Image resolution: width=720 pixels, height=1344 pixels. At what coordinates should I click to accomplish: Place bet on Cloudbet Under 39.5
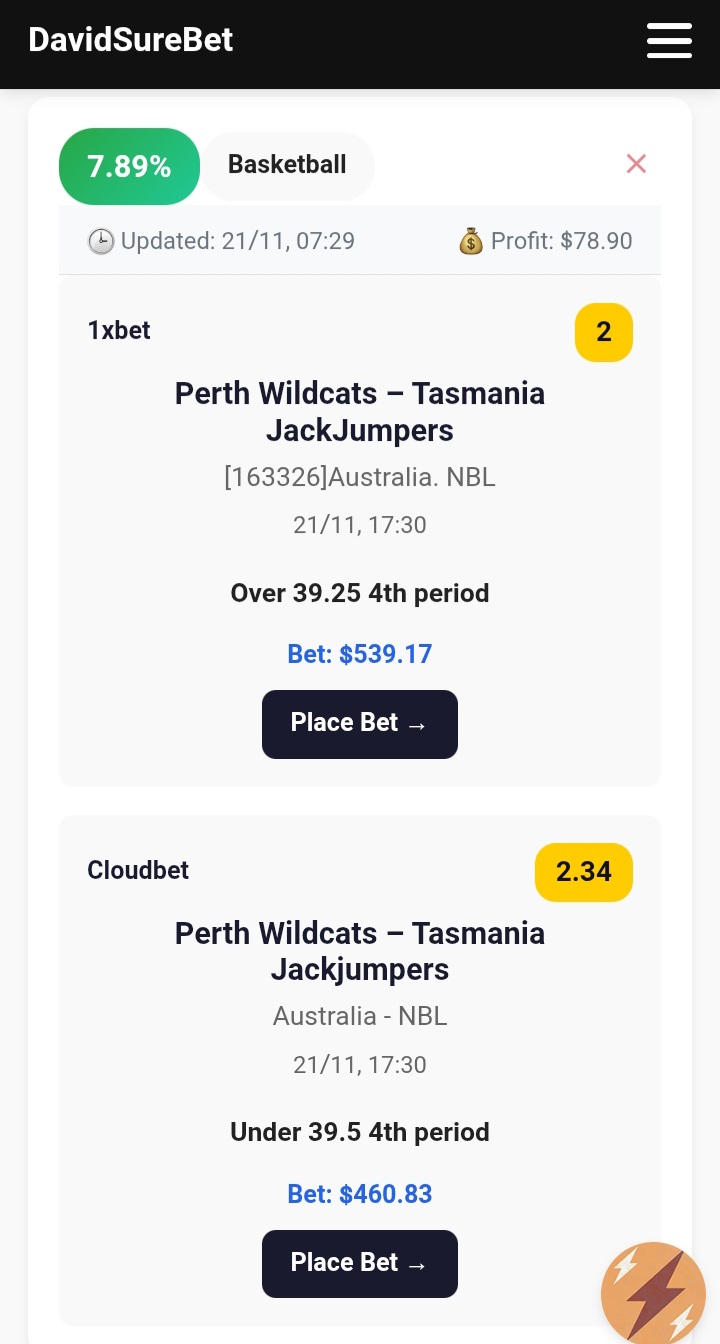(x=359, y=1264)
